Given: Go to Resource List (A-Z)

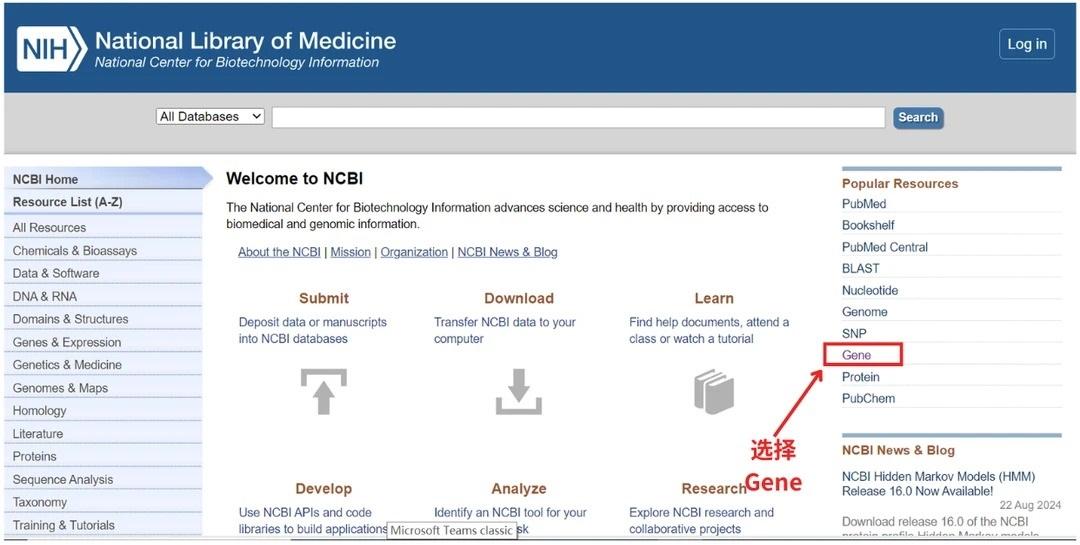Looking at the screenshot, I should click(x=67, y=202).
